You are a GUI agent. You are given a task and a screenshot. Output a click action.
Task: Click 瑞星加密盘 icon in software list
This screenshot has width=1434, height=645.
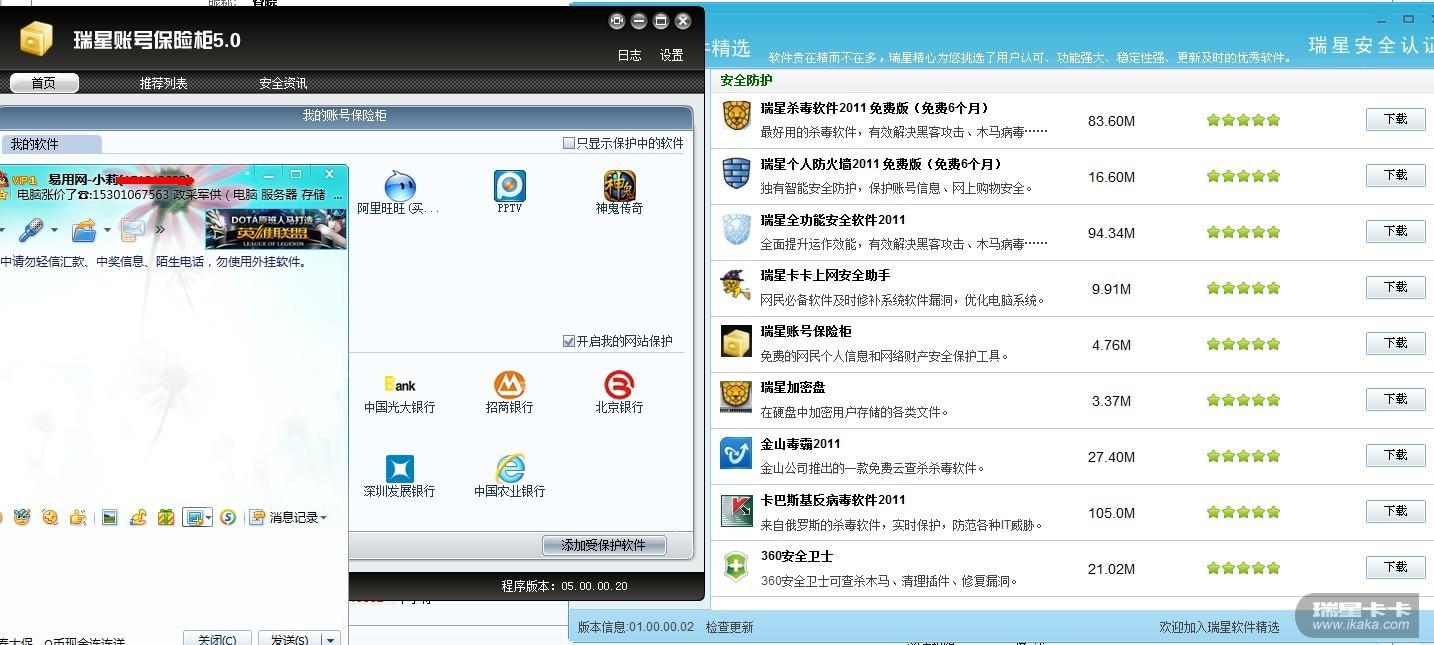point(736,397)
